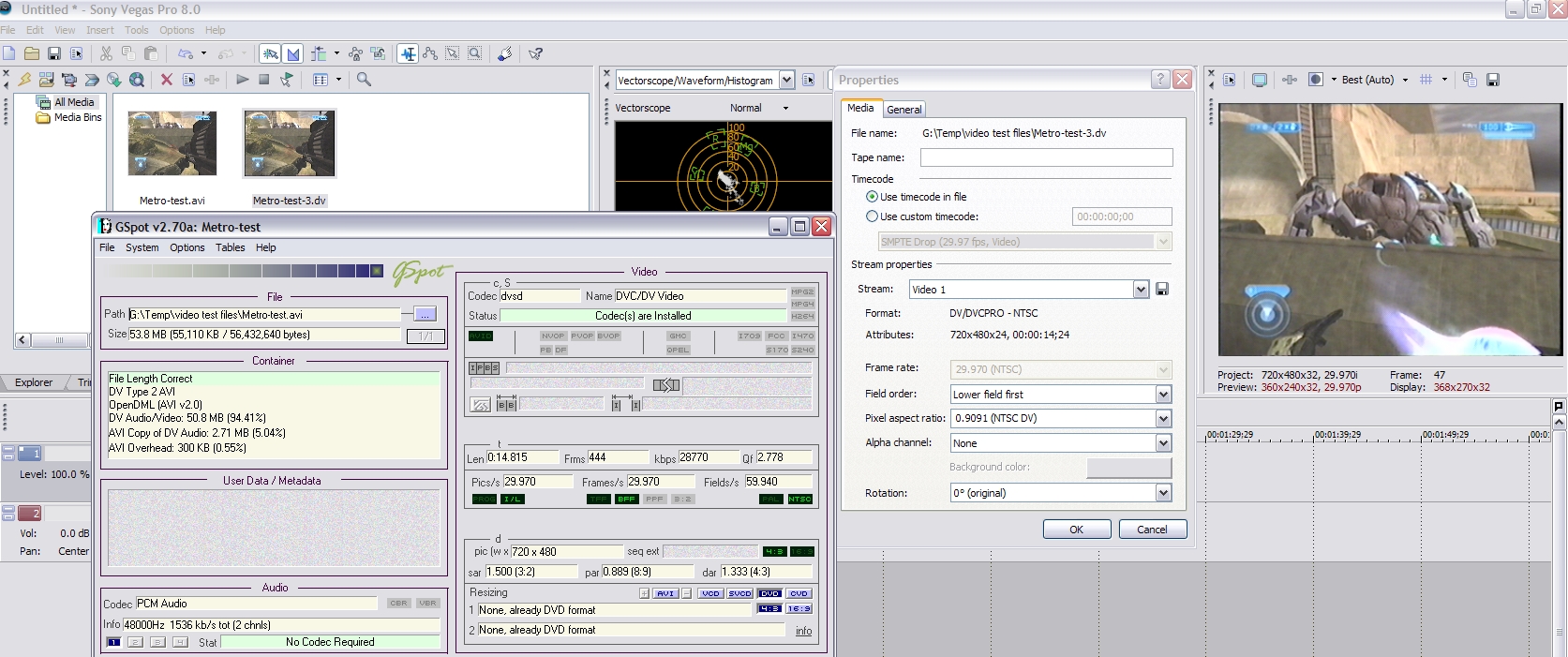Click the scissors Cut icon in main toolbar
The height and width of the screenshot is (657, 1568).
tap(106, 53)
